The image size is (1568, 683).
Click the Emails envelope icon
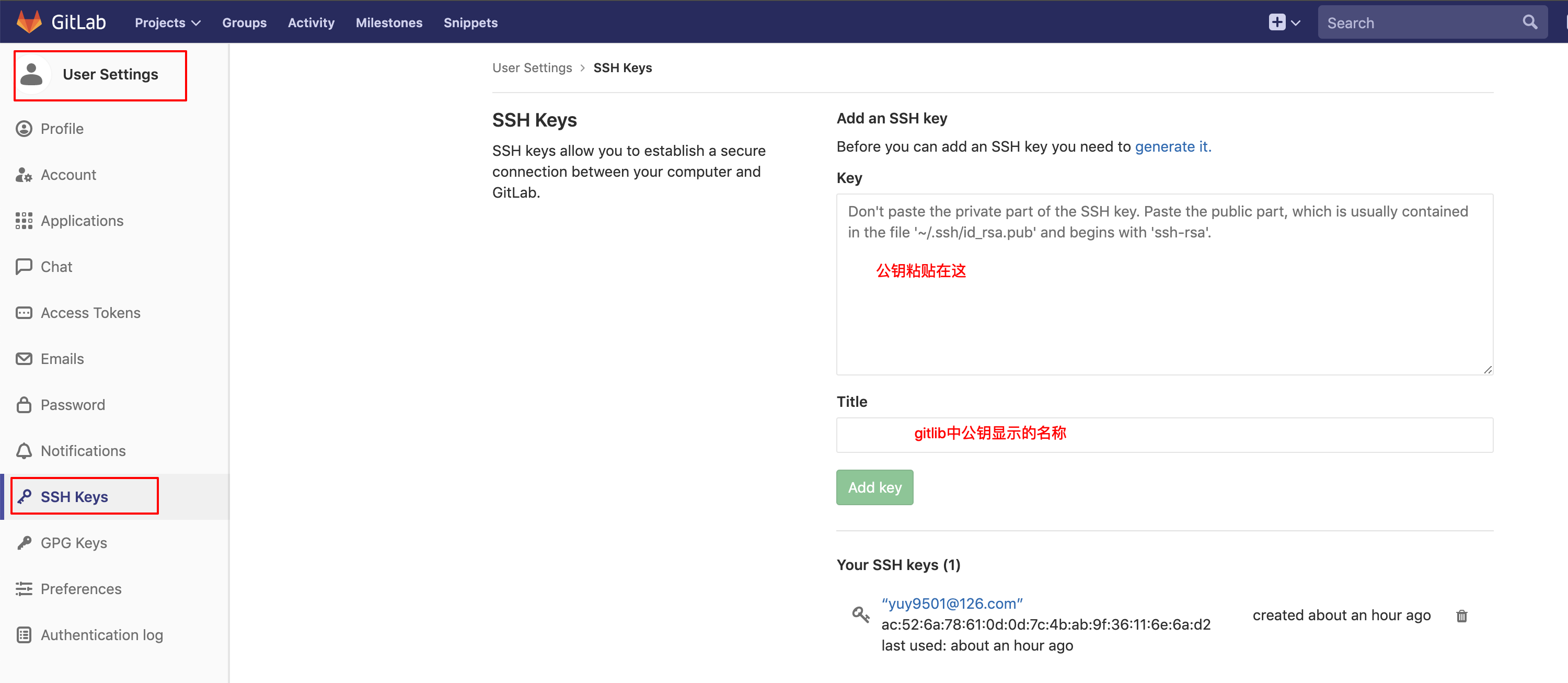(24, 359)
